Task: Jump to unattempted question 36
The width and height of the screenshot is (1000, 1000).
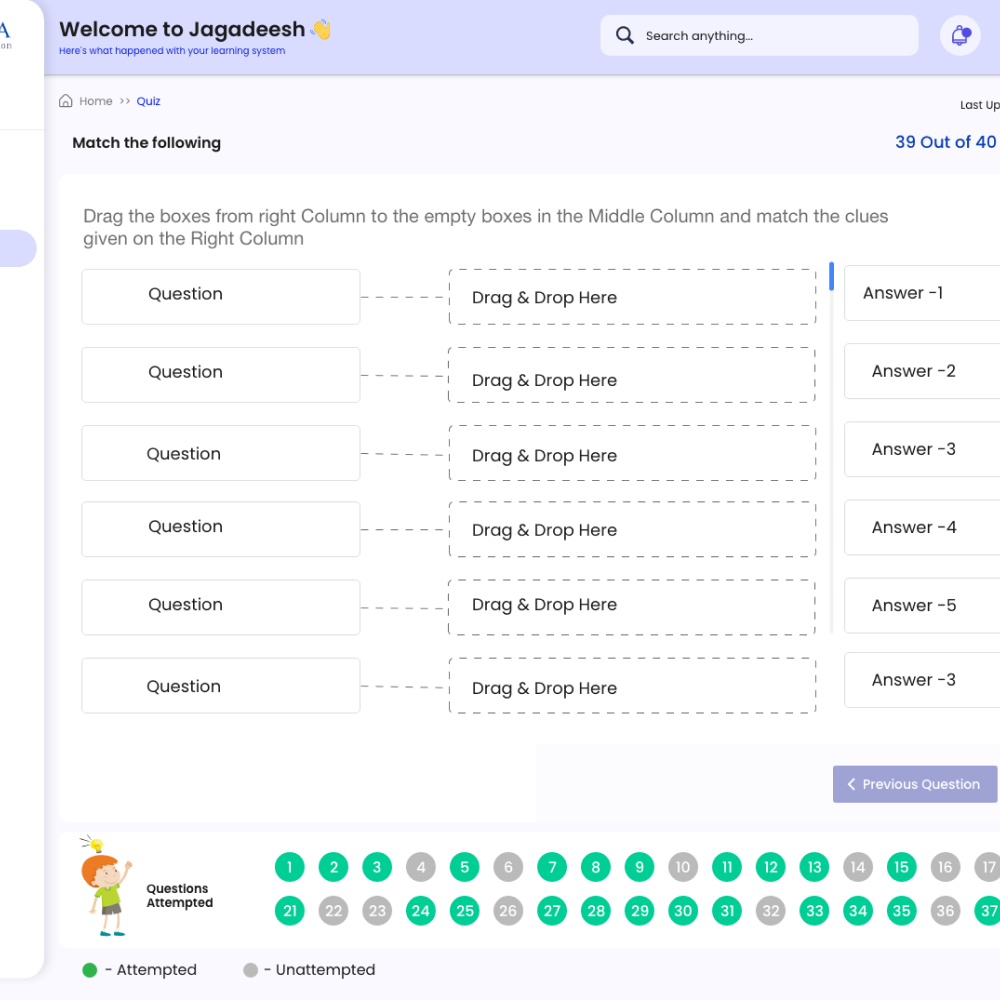Action: (x=945, y=911)
